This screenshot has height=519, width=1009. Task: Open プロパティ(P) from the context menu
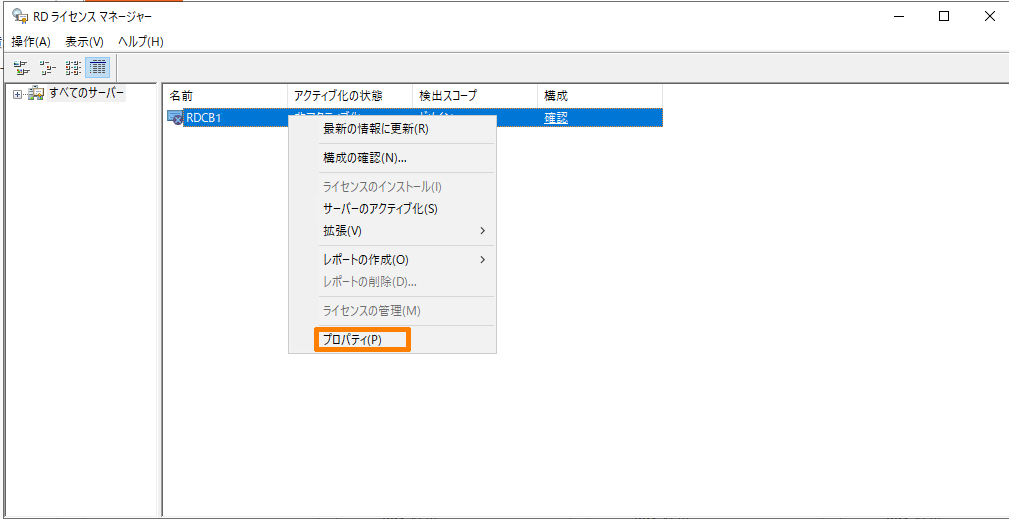[x=392, y=340]
